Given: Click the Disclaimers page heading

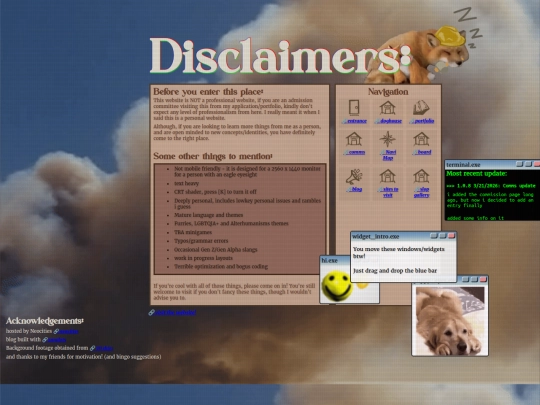Looking at the screenshot, I should point(280,56).
